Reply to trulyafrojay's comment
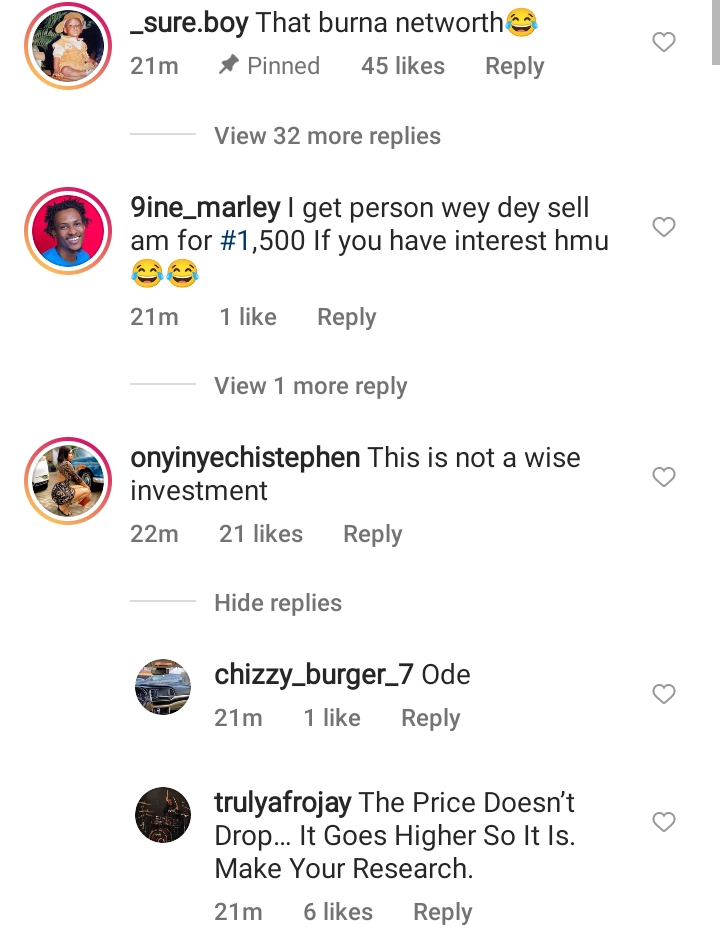The image size is (720, 948). click(x=442, y=912)
